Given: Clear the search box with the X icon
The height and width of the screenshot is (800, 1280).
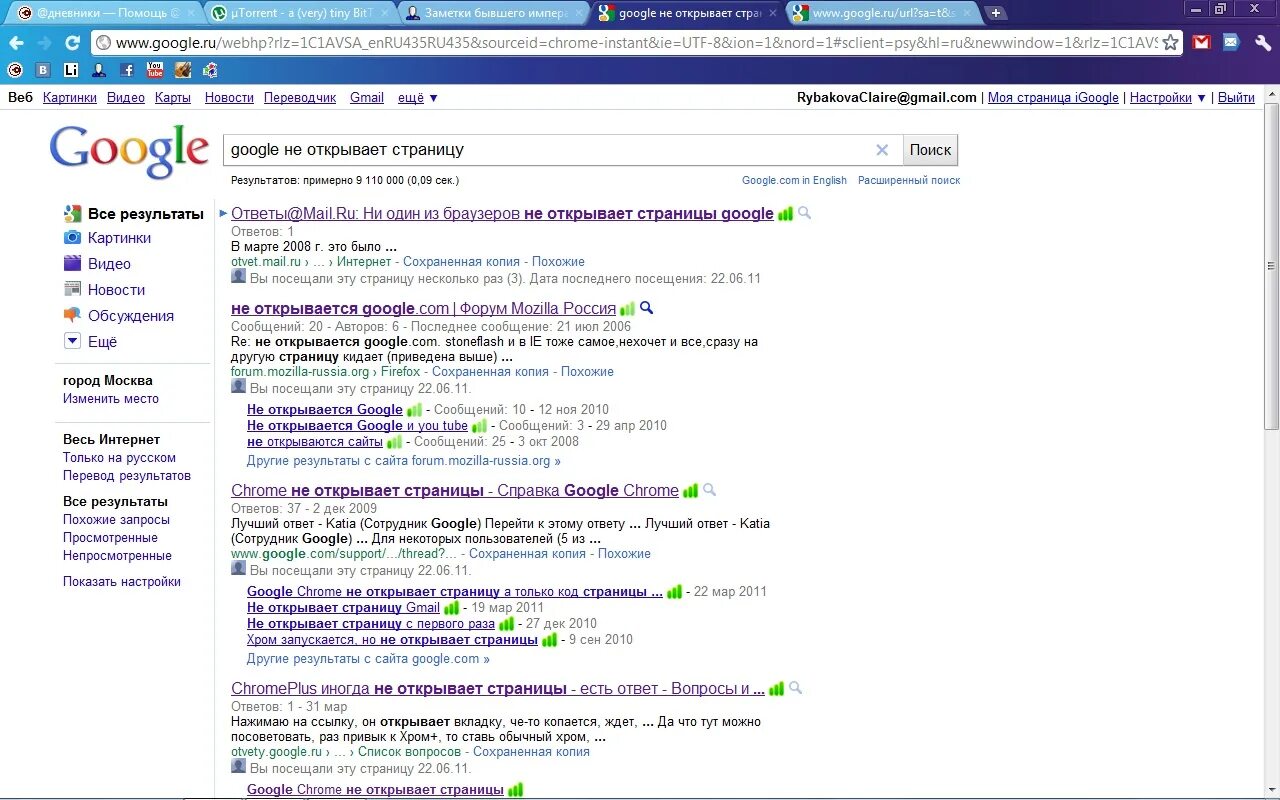Looking at the screenshot, I should (x=882, y=150).
